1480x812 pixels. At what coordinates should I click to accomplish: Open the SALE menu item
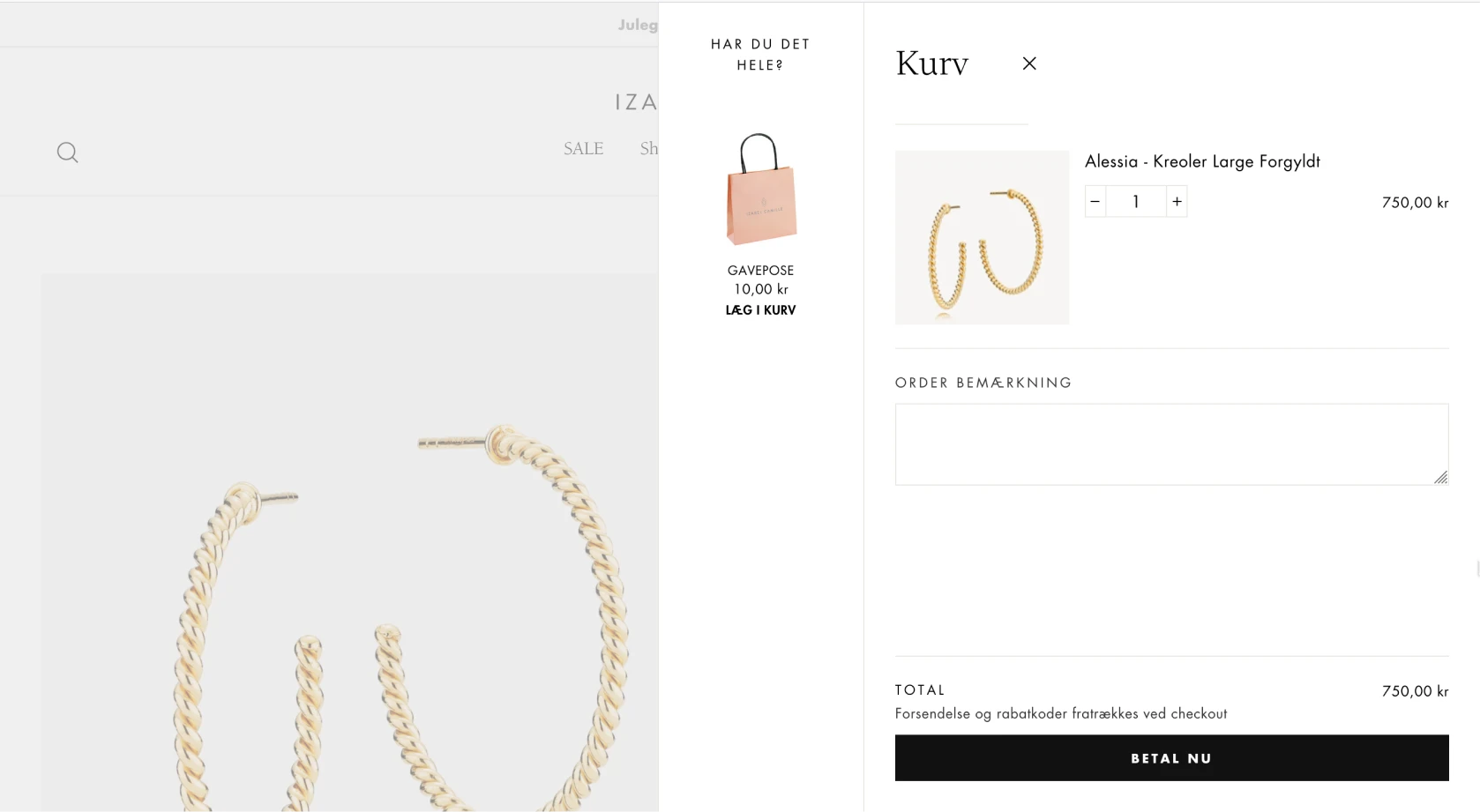(584, 149)
